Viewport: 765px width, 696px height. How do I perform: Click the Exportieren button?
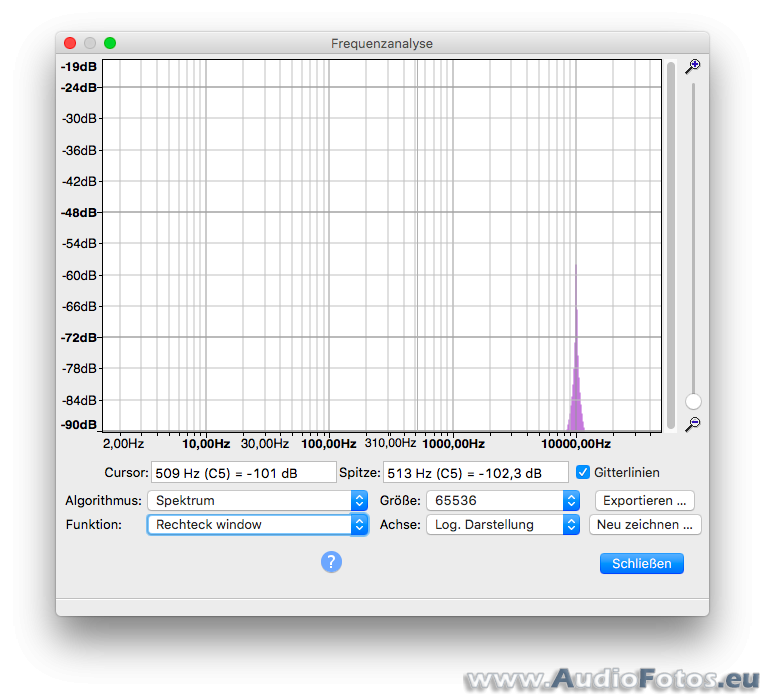(x=644, y=500)
